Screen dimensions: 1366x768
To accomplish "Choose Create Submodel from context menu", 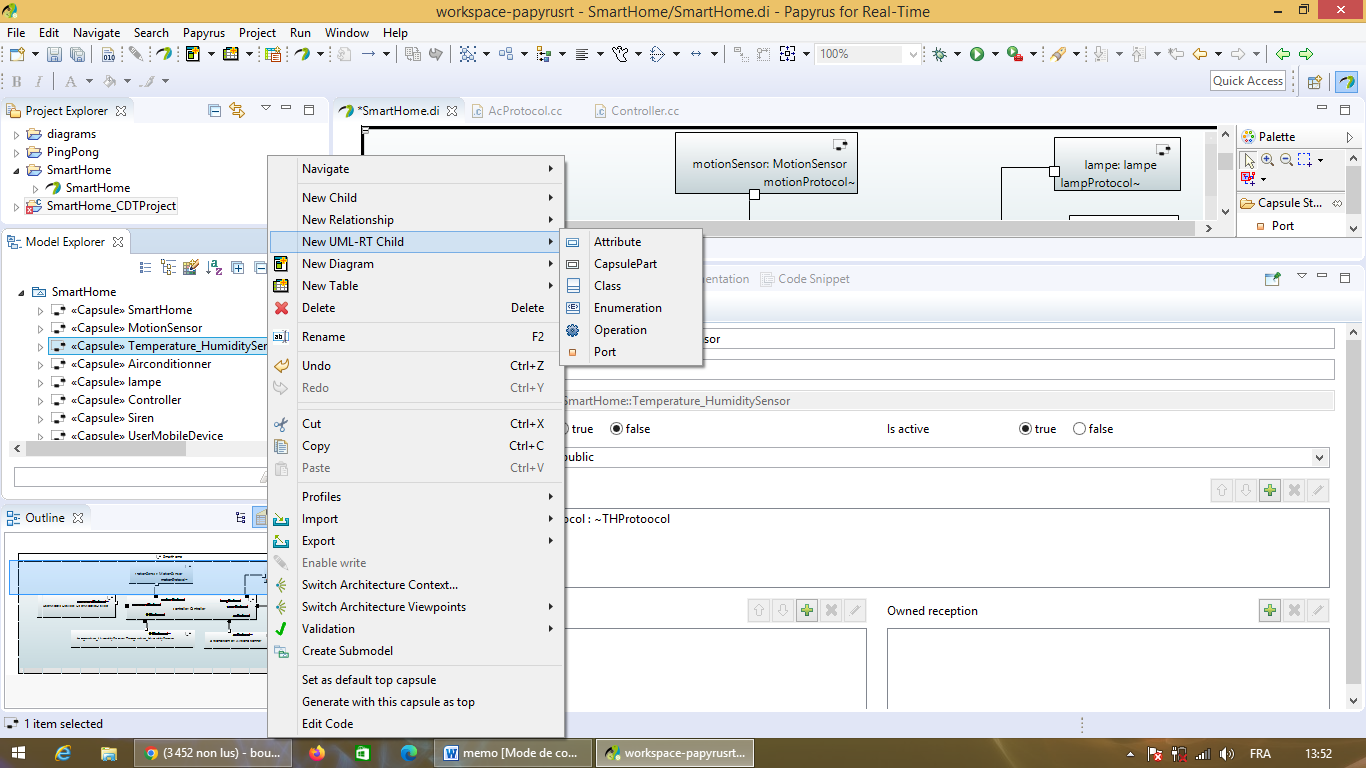I will 415,651.
